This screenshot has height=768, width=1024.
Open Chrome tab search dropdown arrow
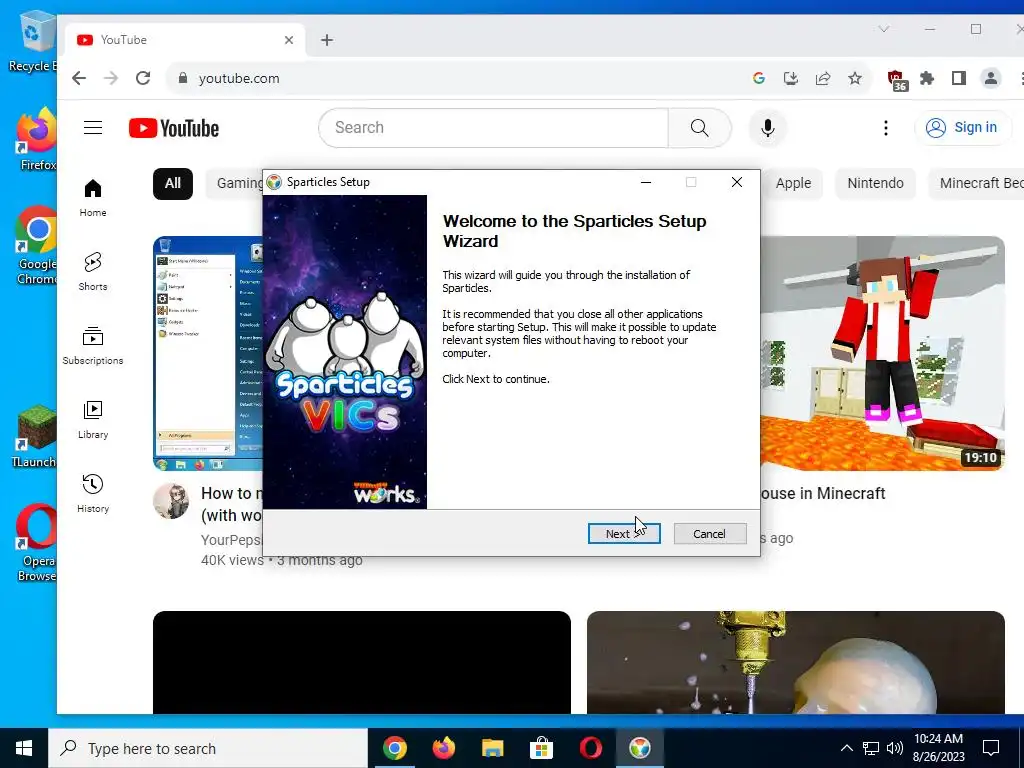(884, 29)
